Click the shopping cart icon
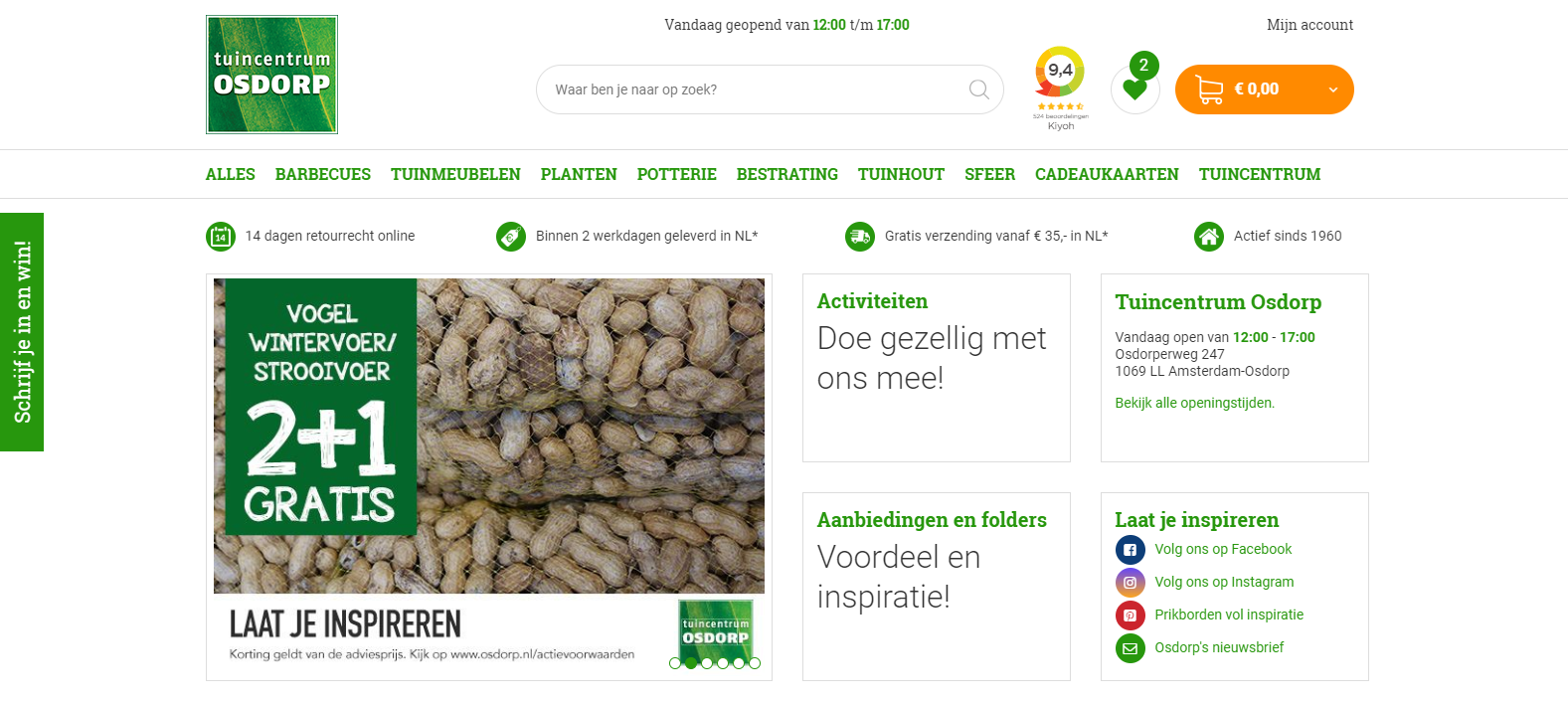This screenshot has width=1568, height=704. coord(1209,89)
